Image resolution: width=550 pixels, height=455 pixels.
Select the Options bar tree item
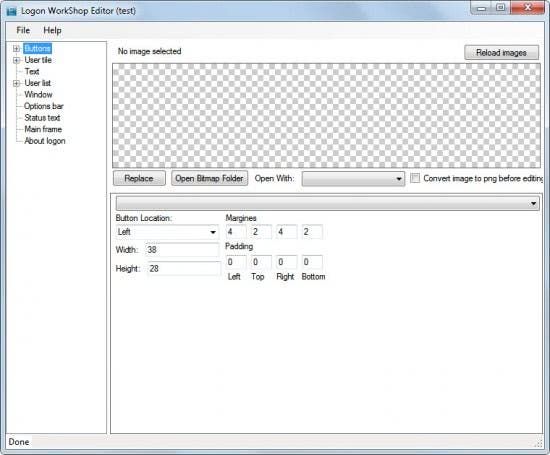[44, 106]
